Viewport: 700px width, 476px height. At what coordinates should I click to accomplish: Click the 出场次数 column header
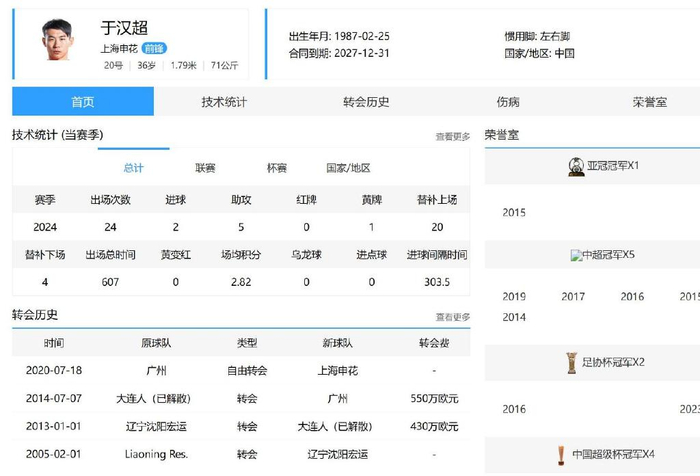click(x=110, y=200)
